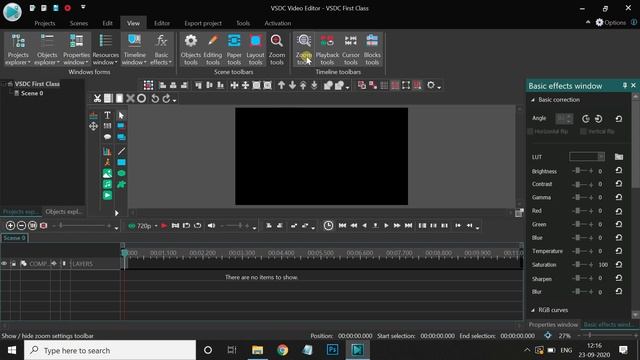Switch to the Properties window bottom tab
The height and width of the screenshot is (360, 640).
pyautogui.click(x=553, y=324)
